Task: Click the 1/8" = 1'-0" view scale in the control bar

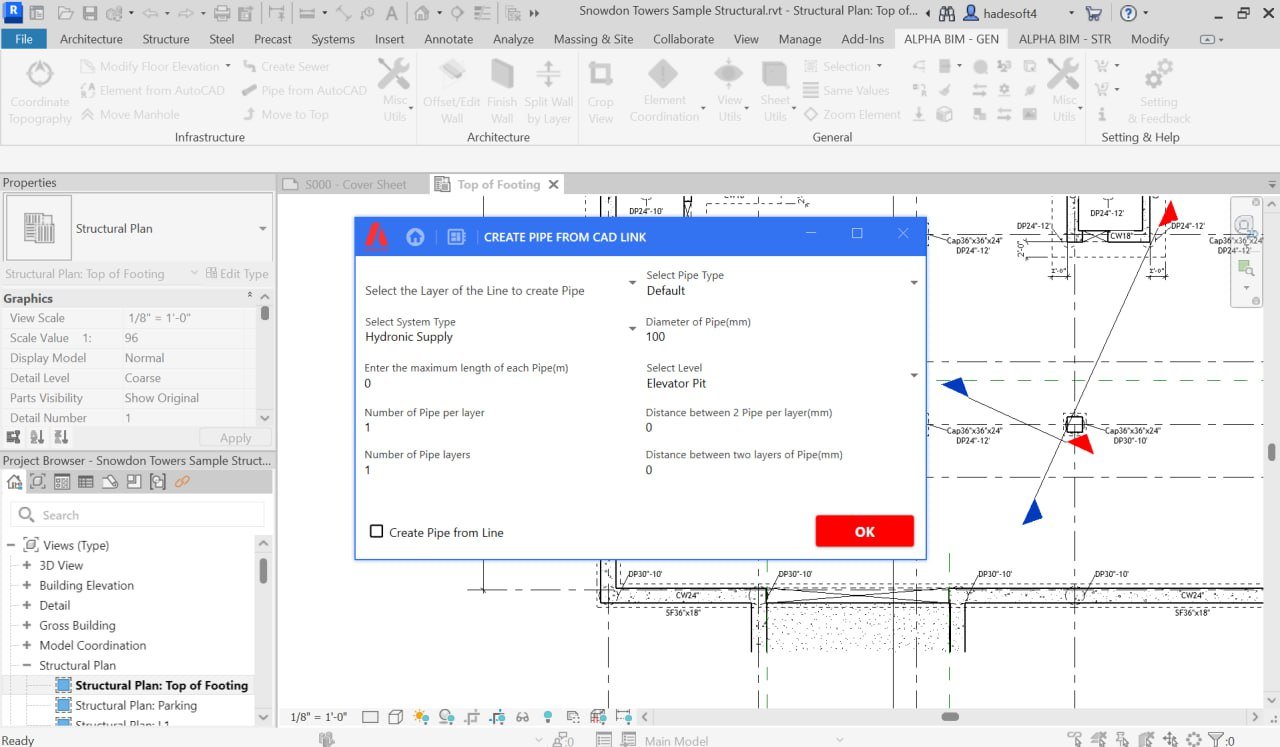Action: click(318, 717)
